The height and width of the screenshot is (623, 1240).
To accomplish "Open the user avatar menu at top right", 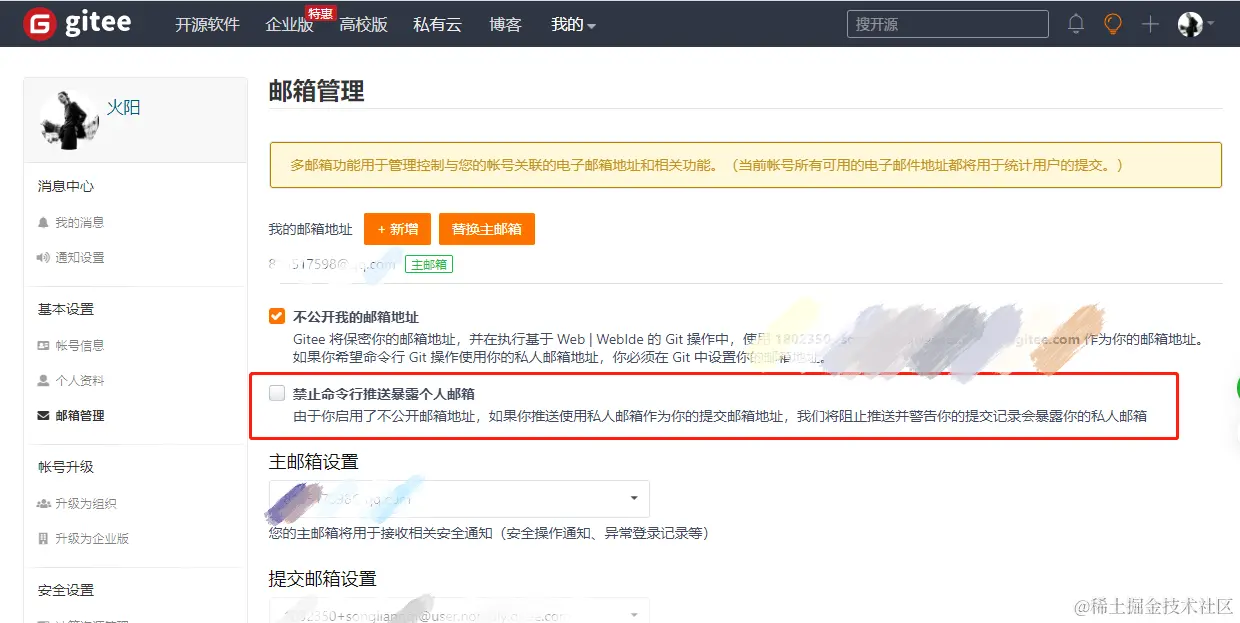I will pyautogui.click(x=1190, y=23).
